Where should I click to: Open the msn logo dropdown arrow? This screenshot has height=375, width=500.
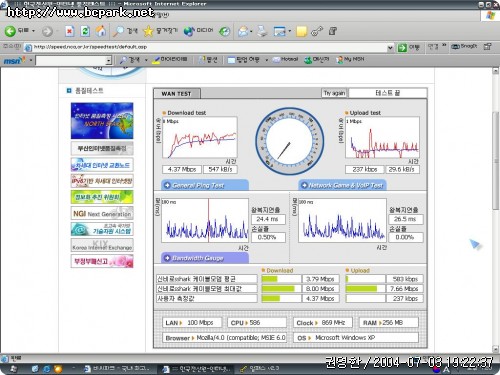click(31, 60)
